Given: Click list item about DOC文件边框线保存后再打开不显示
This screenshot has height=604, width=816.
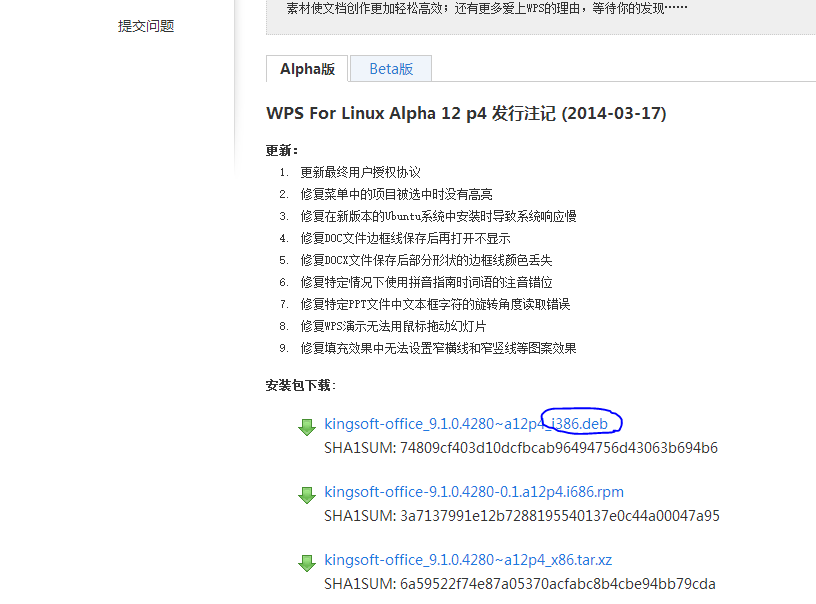Looking at the screenshot, I should pyautogui.click(x=405, y=238).
